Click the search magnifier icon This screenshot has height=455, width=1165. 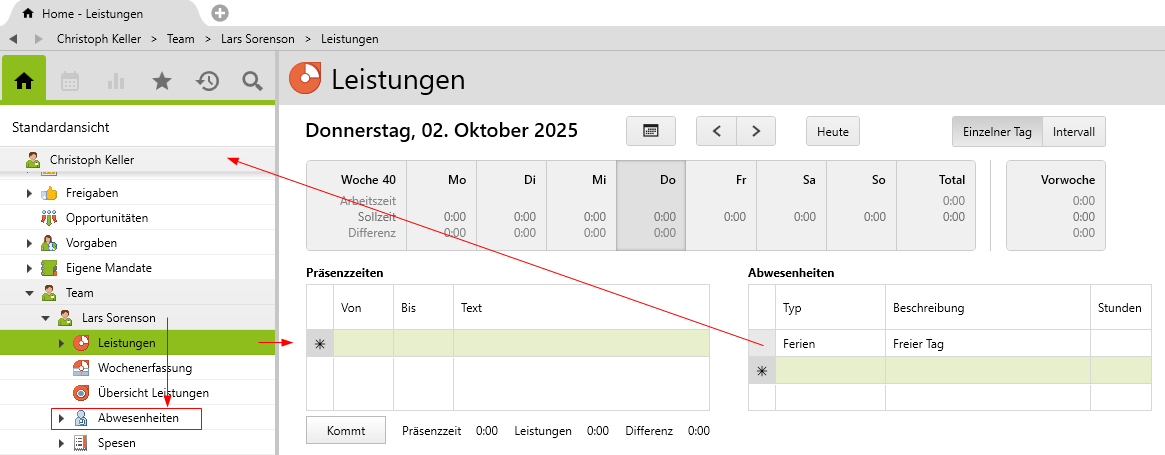pyautogui.click(x=252, y=81)
